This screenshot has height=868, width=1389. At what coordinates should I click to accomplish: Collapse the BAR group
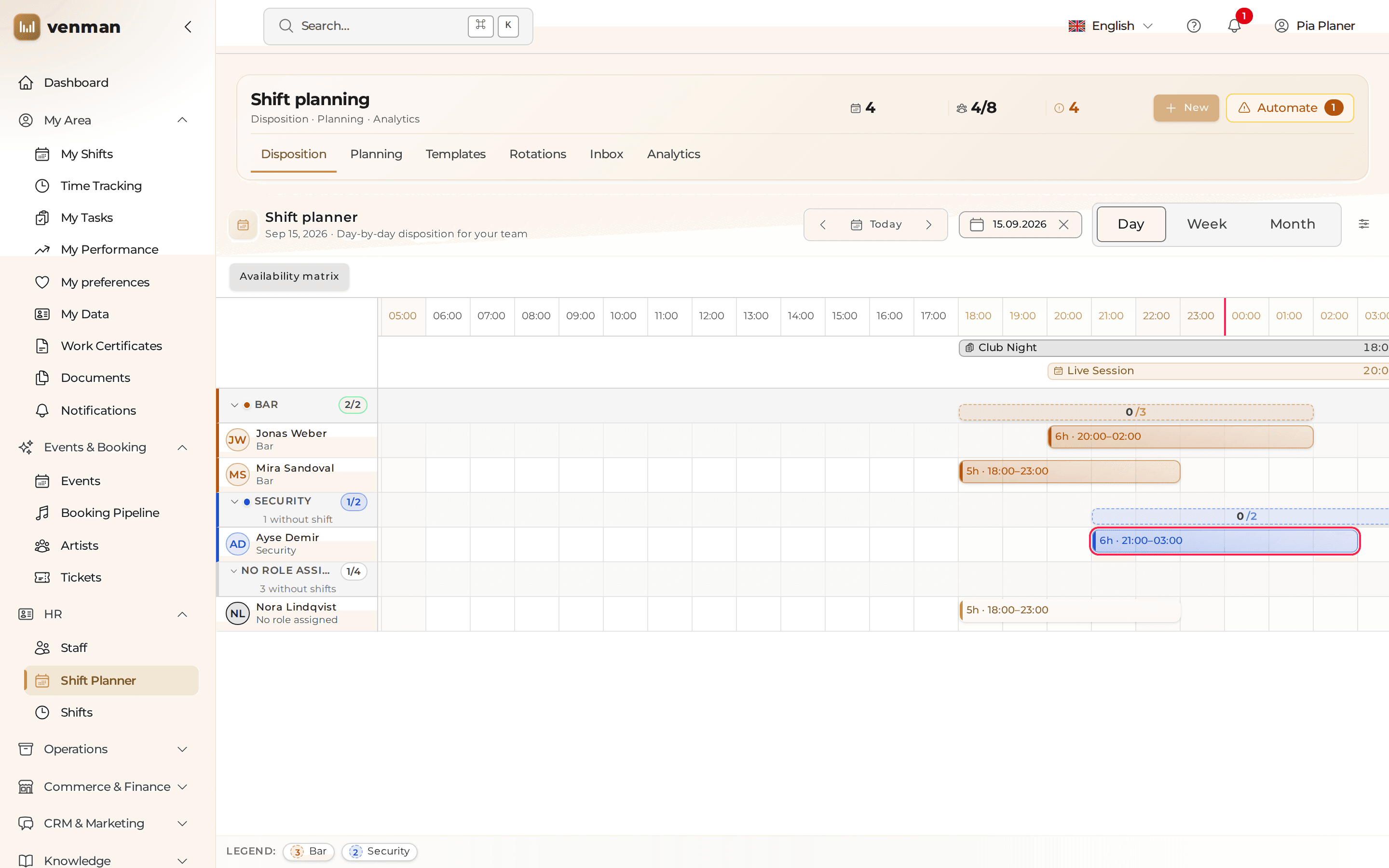[234, 405]
